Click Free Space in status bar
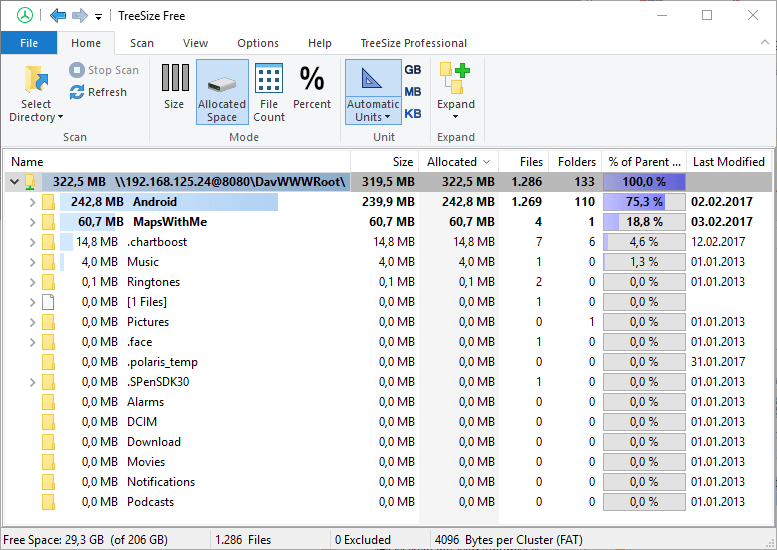Screen dimensions: 777x550 [85, 540]
